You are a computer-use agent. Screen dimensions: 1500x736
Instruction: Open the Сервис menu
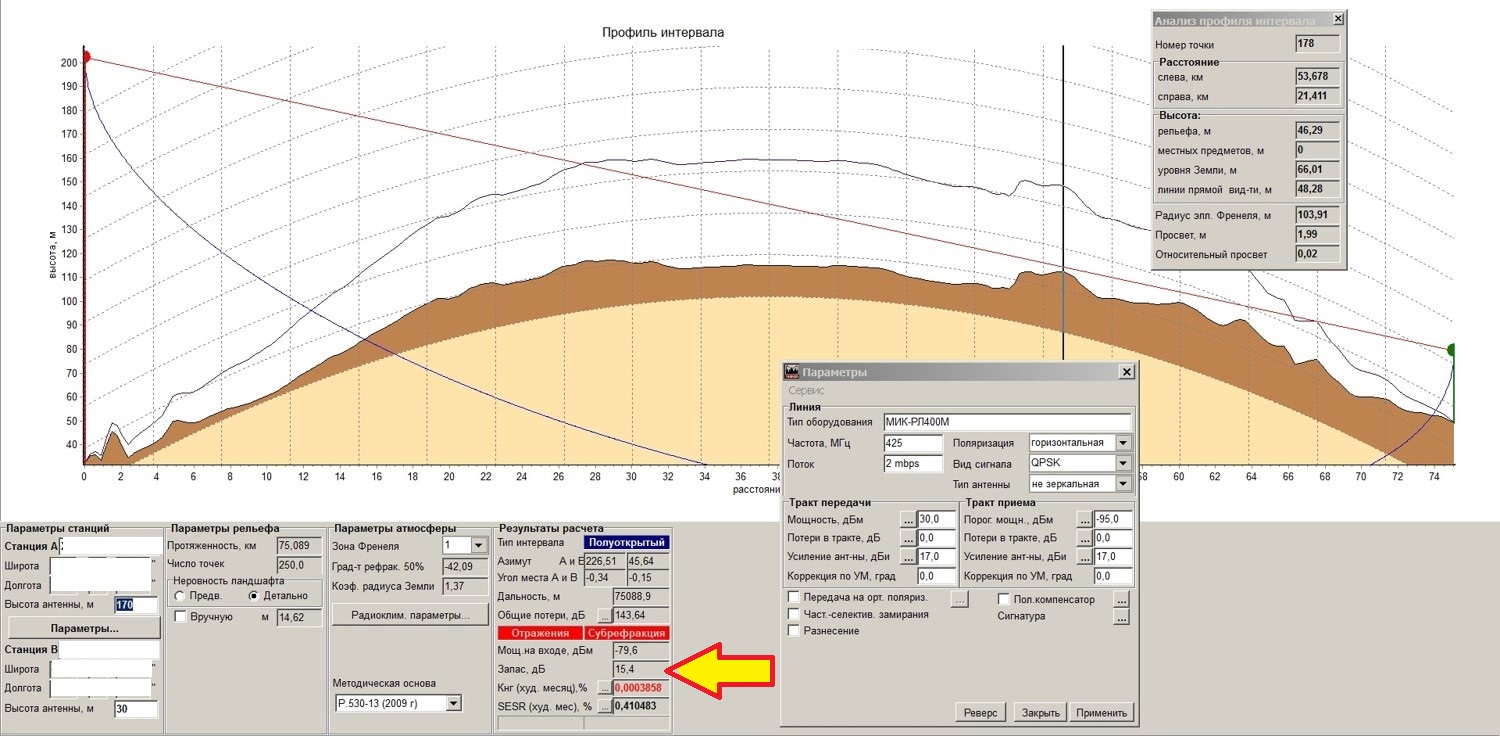coord(807,391)
